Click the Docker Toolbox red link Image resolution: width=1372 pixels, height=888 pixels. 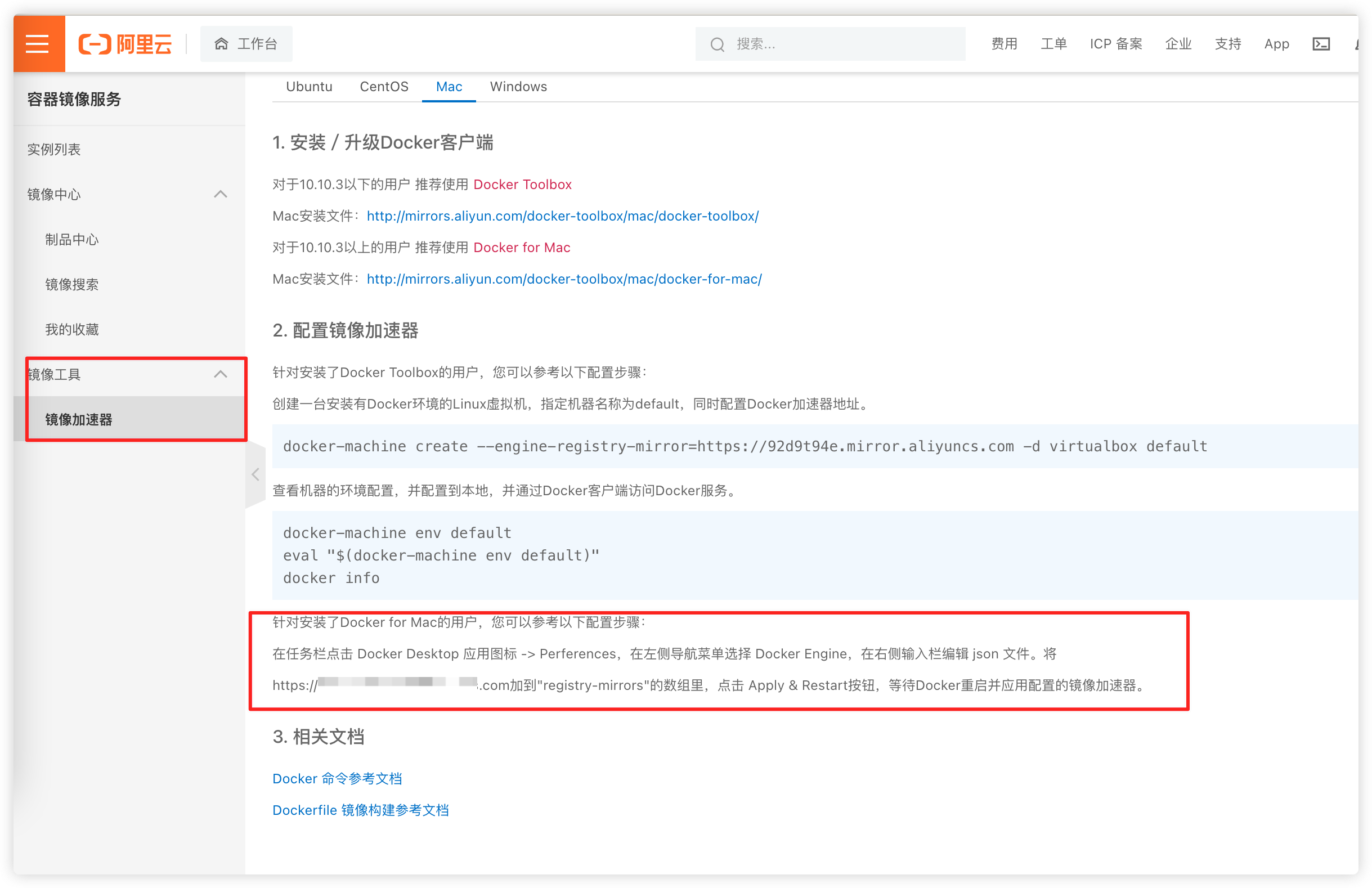pyautogui.click(x=522, y=185)
